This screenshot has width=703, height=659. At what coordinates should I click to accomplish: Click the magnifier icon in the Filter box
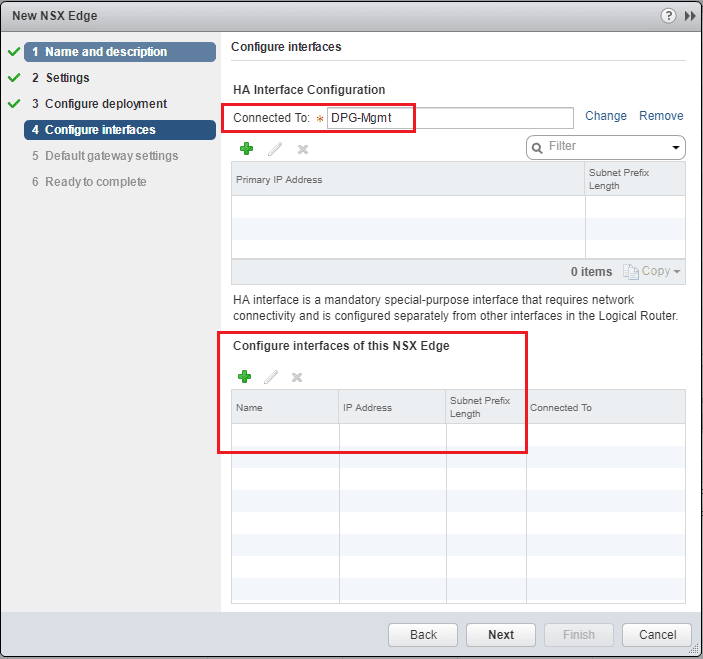click(x=537, y=147)
